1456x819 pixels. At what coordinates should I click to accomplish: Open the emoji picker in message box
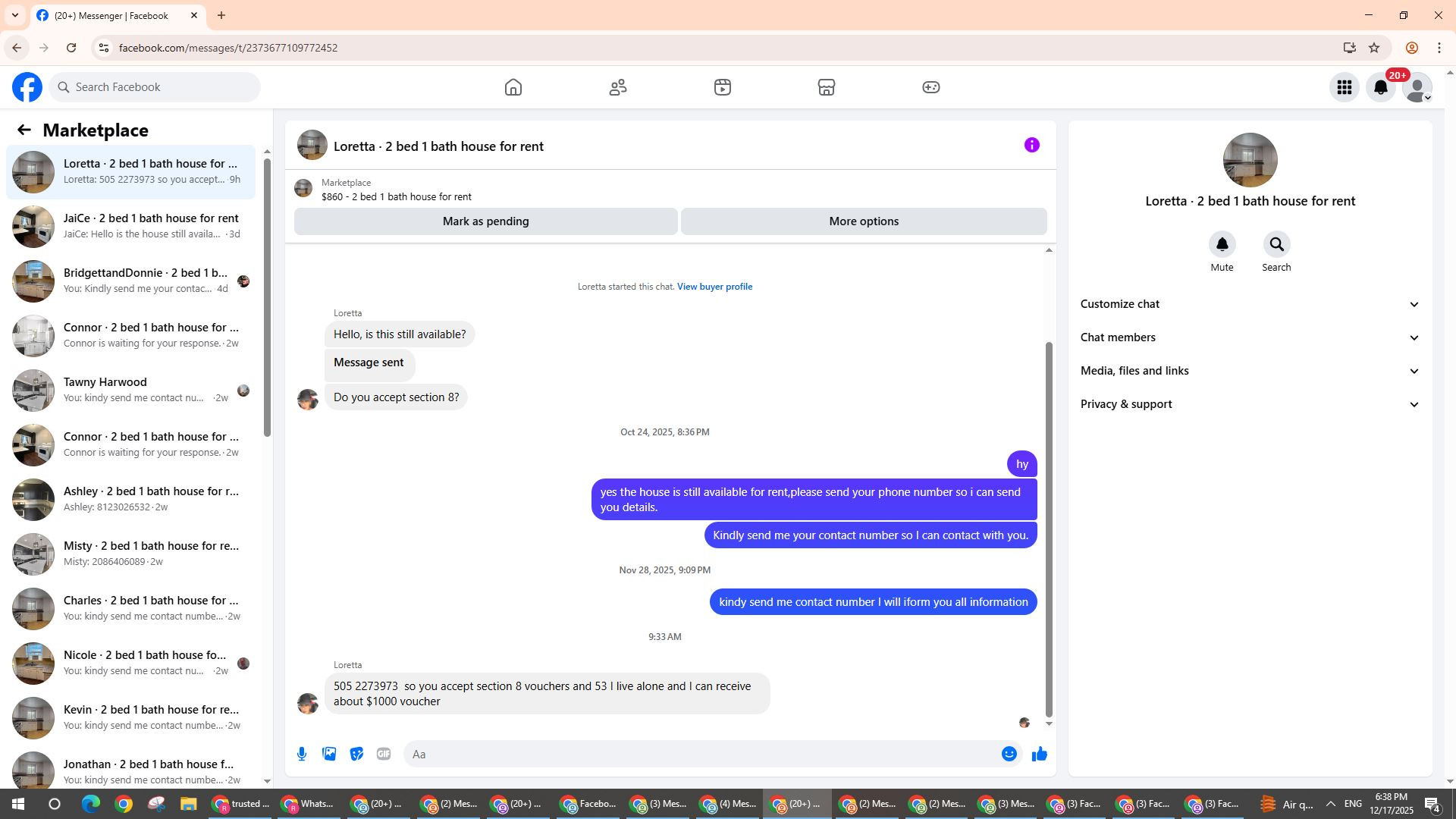[x=1009, y=754]
